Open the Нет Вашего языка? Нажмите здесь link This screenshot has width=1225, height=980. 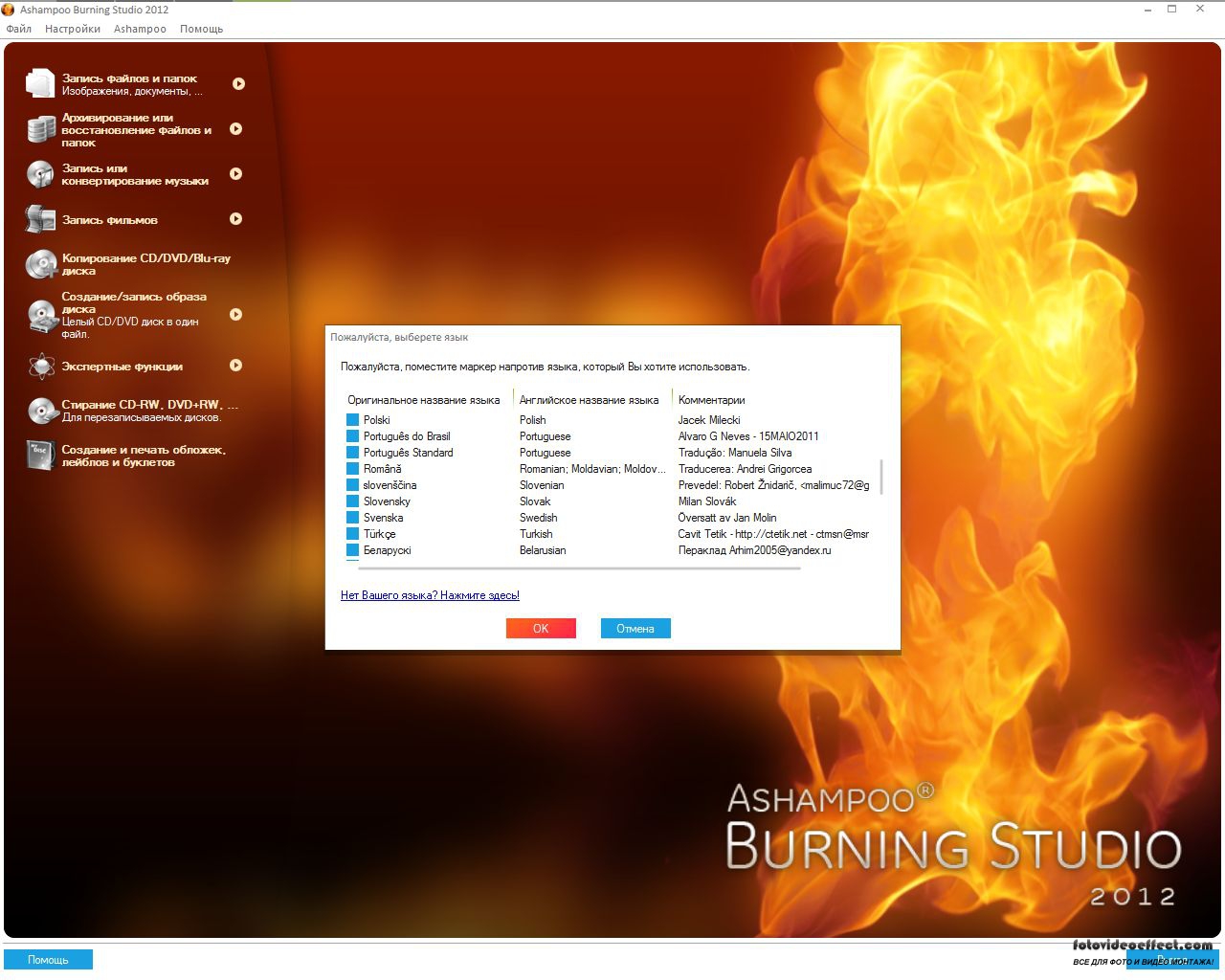(x=430, y=595)
